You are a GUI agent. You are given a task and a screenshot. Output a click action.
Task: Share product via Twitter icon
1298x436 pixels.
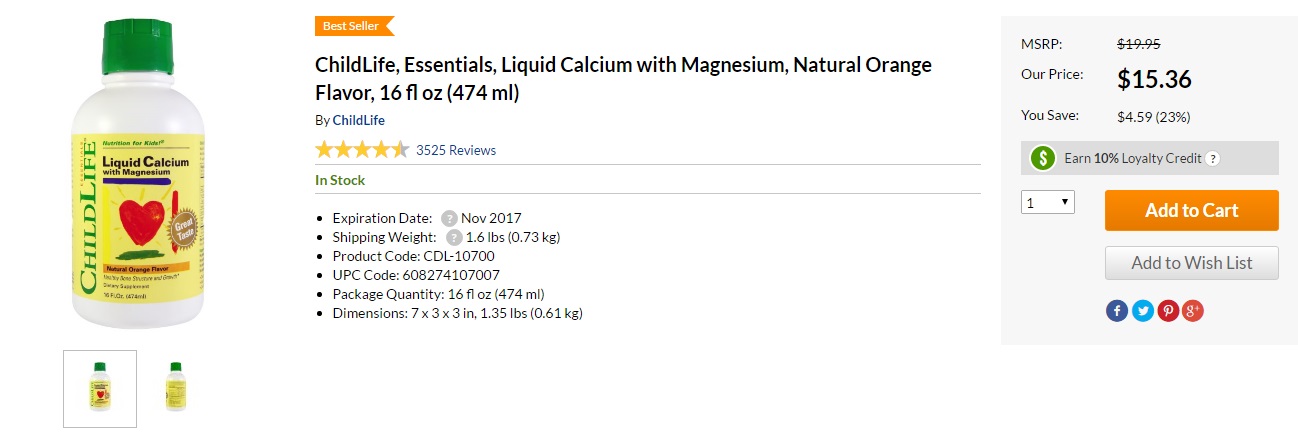(x=1142, y=311)
